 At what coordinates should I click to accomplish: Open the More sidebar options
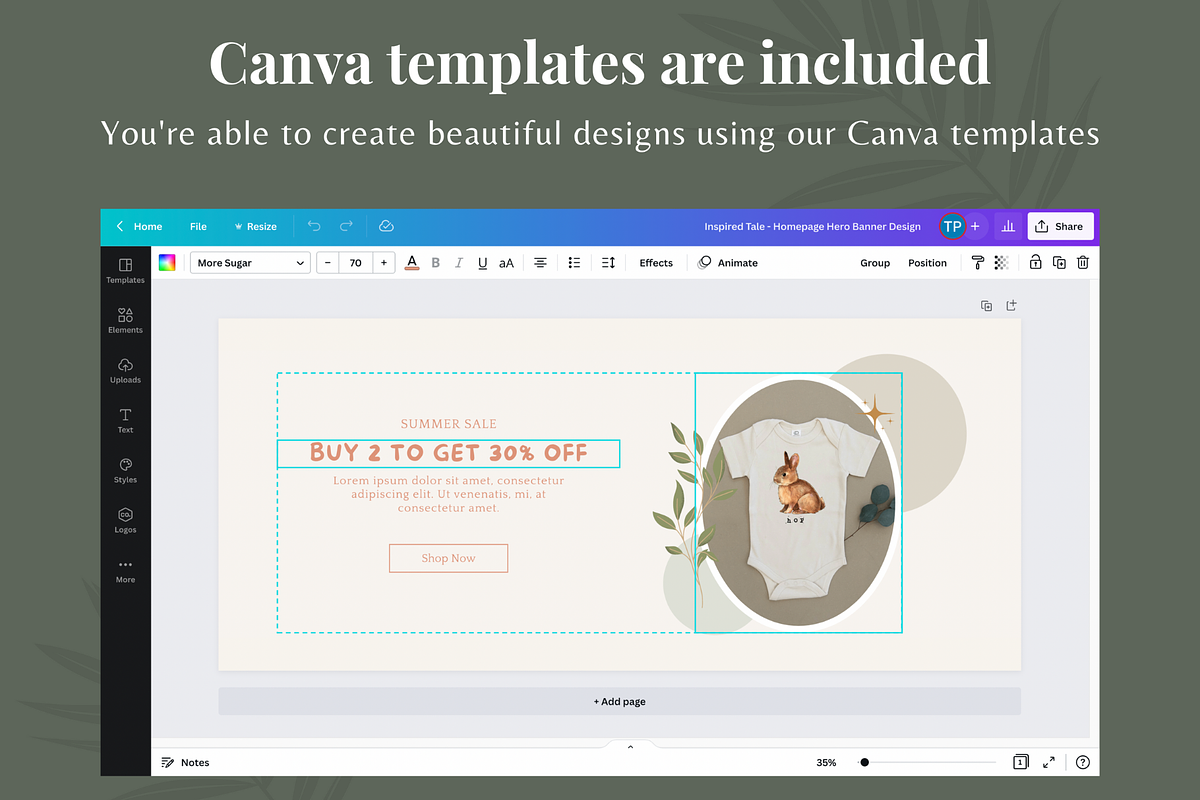[125, 570]
